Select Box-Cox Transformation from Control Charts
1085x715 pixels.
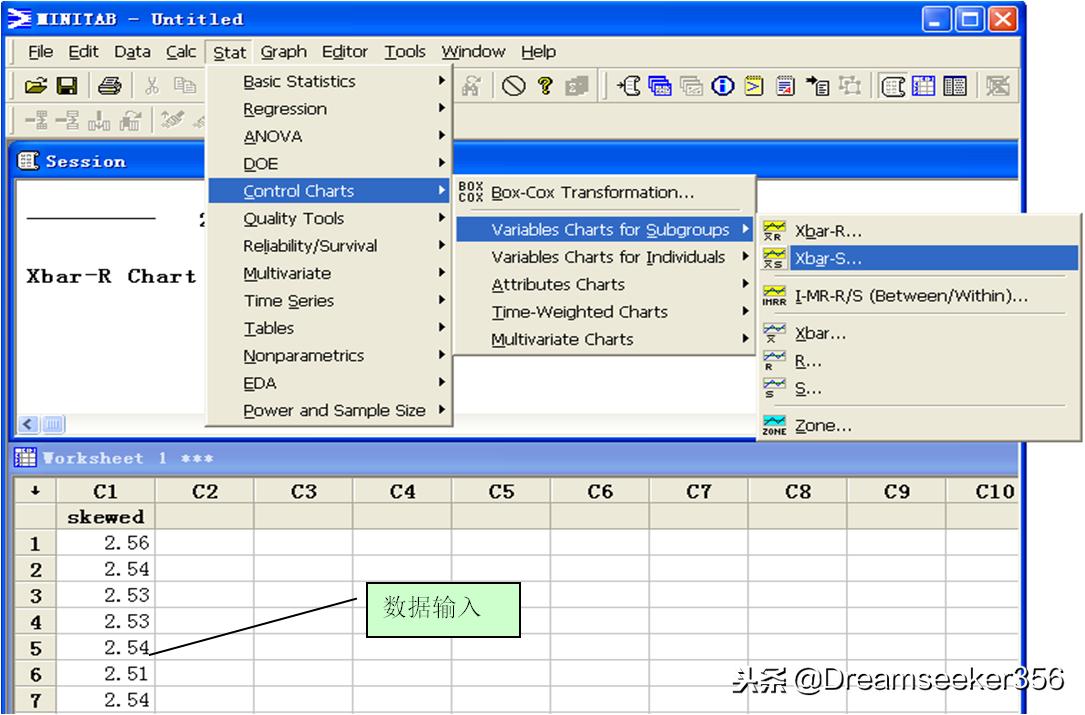(x=591, y=192)
